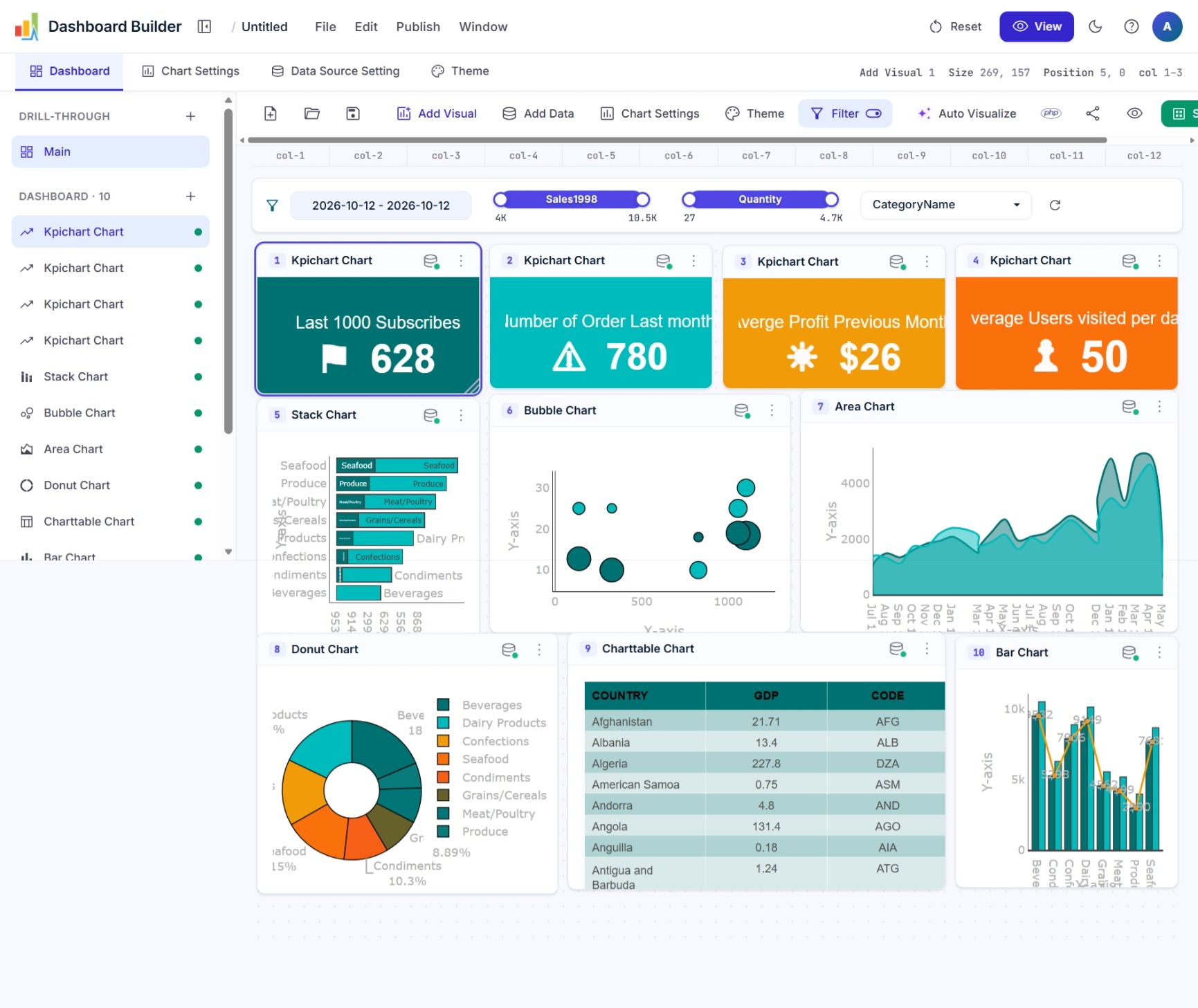
Task: Click the Quantity range slider
Action: [x=760, y=199]
